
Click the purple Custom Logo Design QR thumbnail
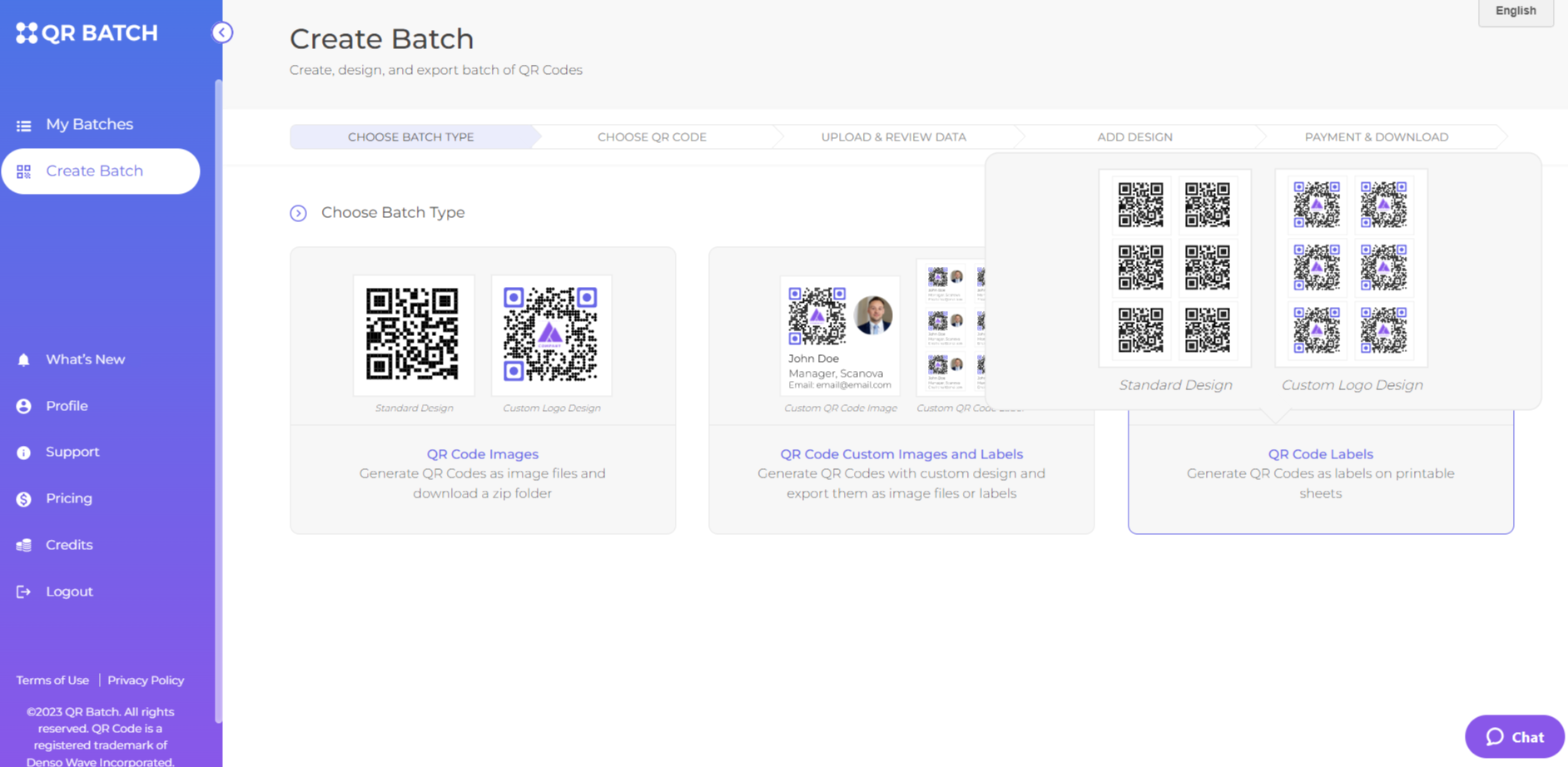tap(551, 335)
